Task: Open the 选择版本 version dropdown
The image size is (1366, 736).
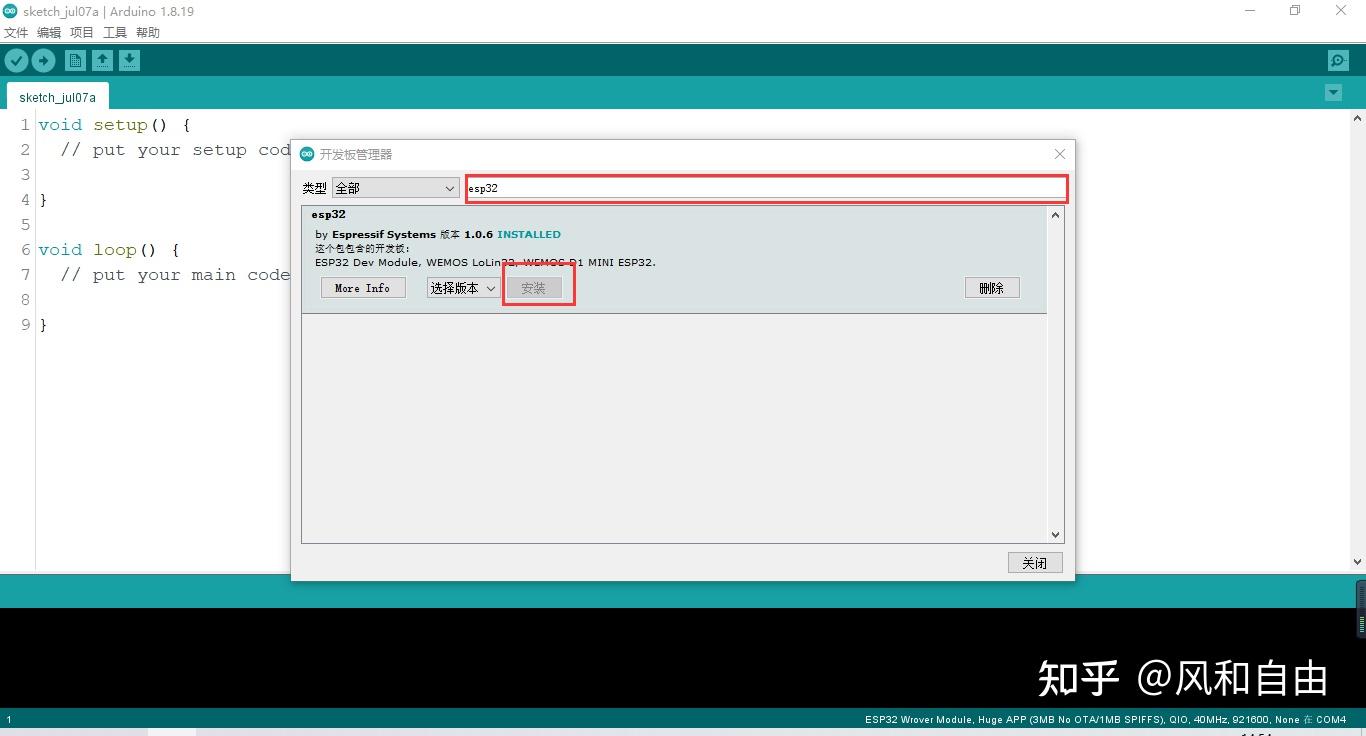Action: pyautogui.click(x=462, y=288)
